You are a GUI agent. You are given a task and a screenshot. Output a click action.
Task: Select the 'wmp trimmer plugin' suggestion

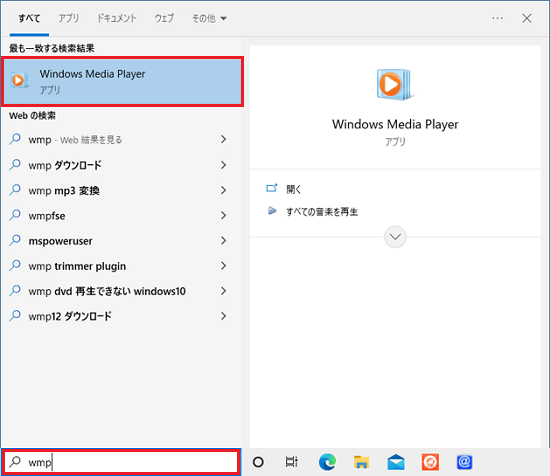click(x=118, y=266)
